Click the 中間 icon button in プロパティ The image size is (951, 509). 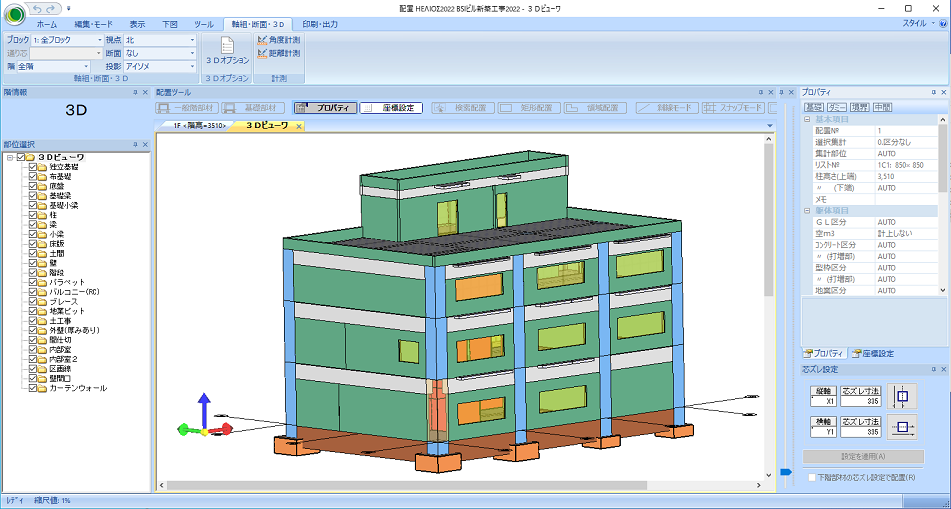click(x=882, y=107)
